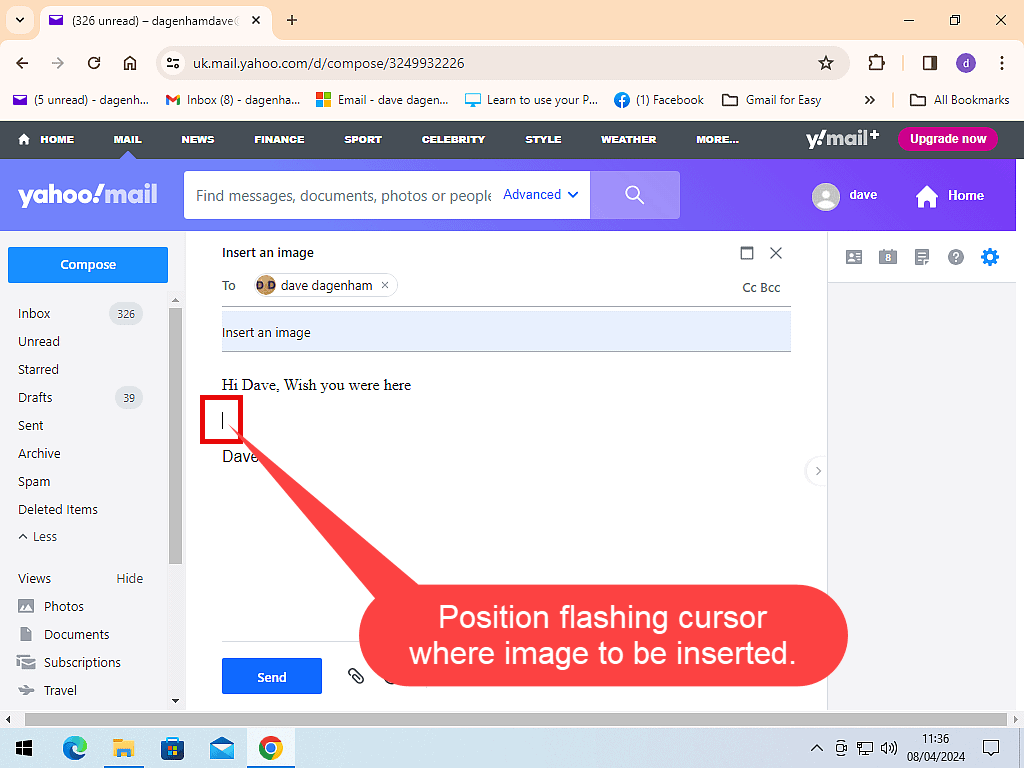Open Help via the question mark icon
The image size is (1024, 768).
coord(956,257)
